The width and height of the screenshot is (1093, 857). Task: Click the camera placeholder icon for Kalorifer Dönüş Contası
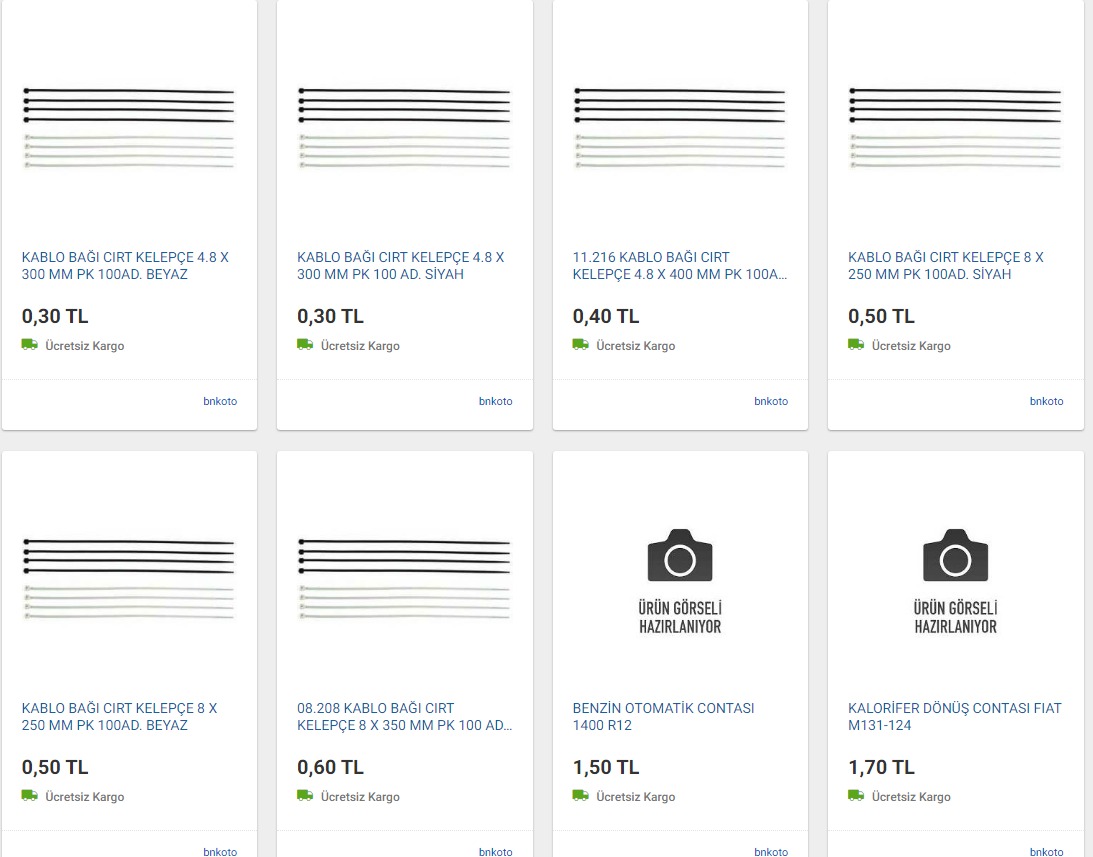955,556
